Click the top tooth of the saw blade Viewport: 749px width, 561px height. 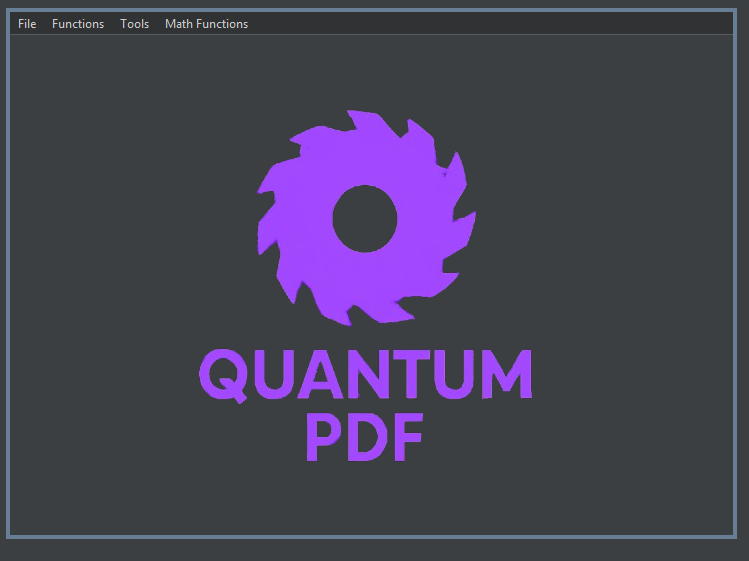355,123
